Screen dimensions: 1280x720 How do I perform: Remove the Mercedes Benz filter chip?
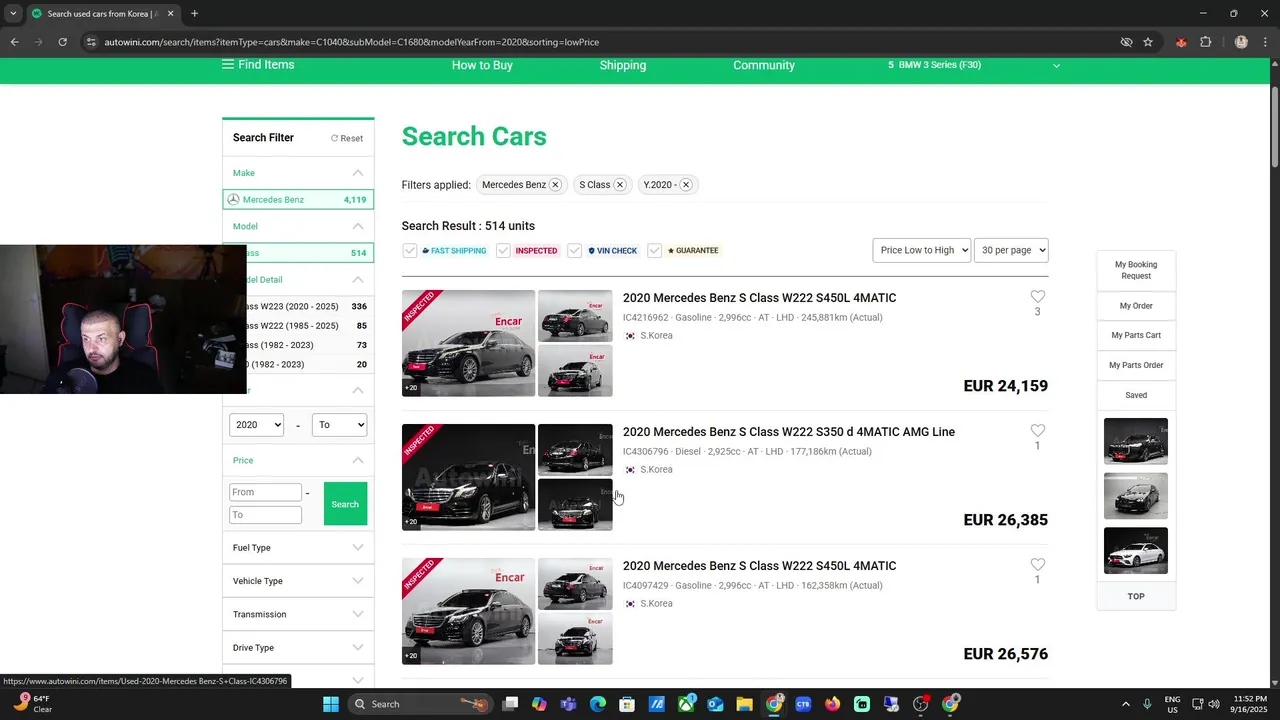(x=555, y=185)
